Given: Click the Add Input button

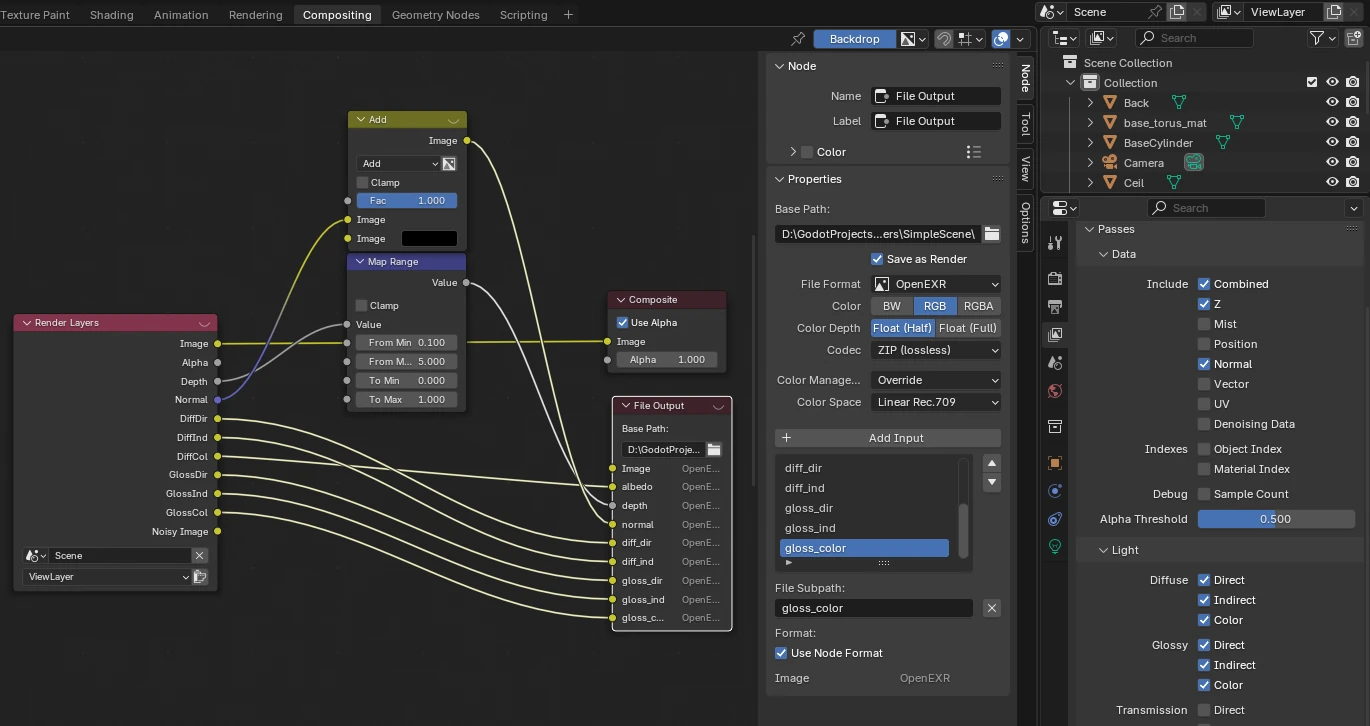Looking at the screenshot, I should point(887,438).
